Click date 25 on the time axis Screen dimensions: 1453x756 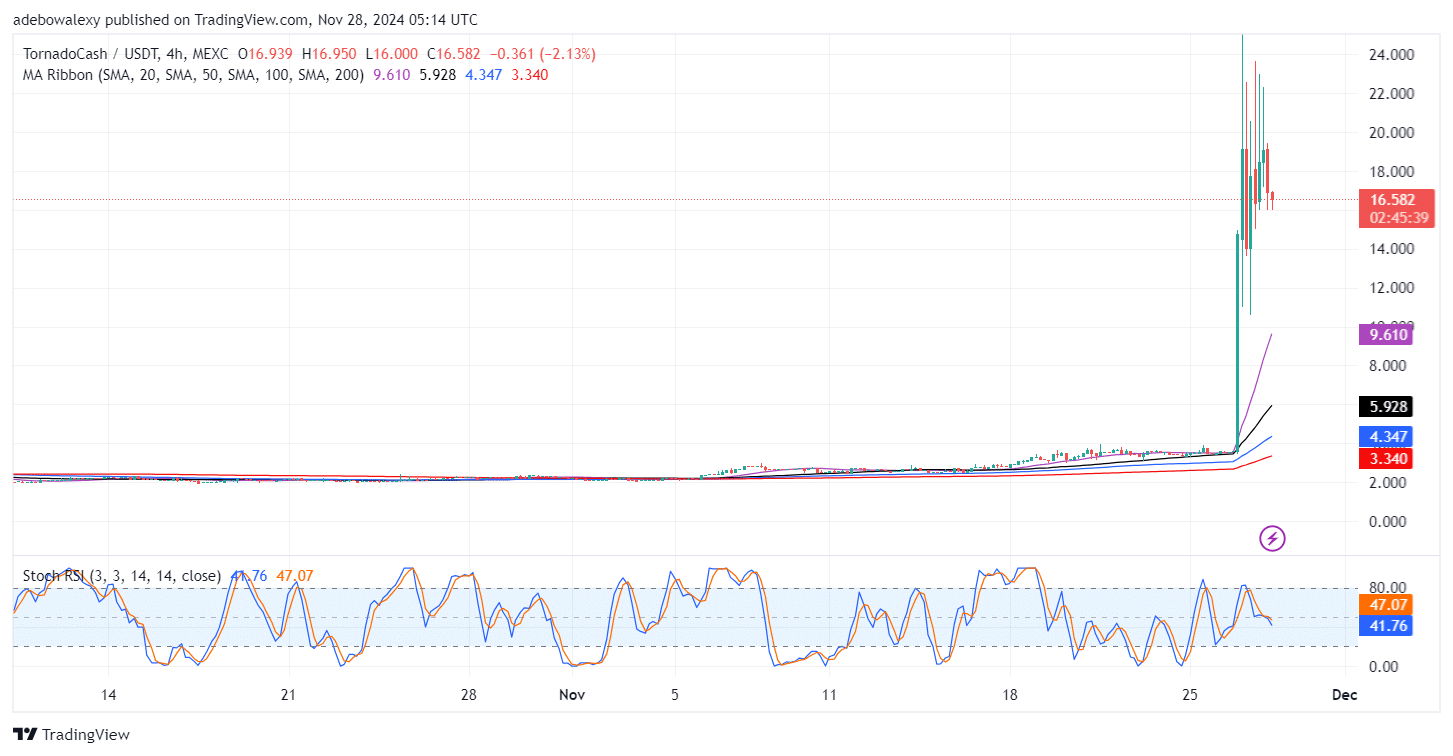(1190, 694)
